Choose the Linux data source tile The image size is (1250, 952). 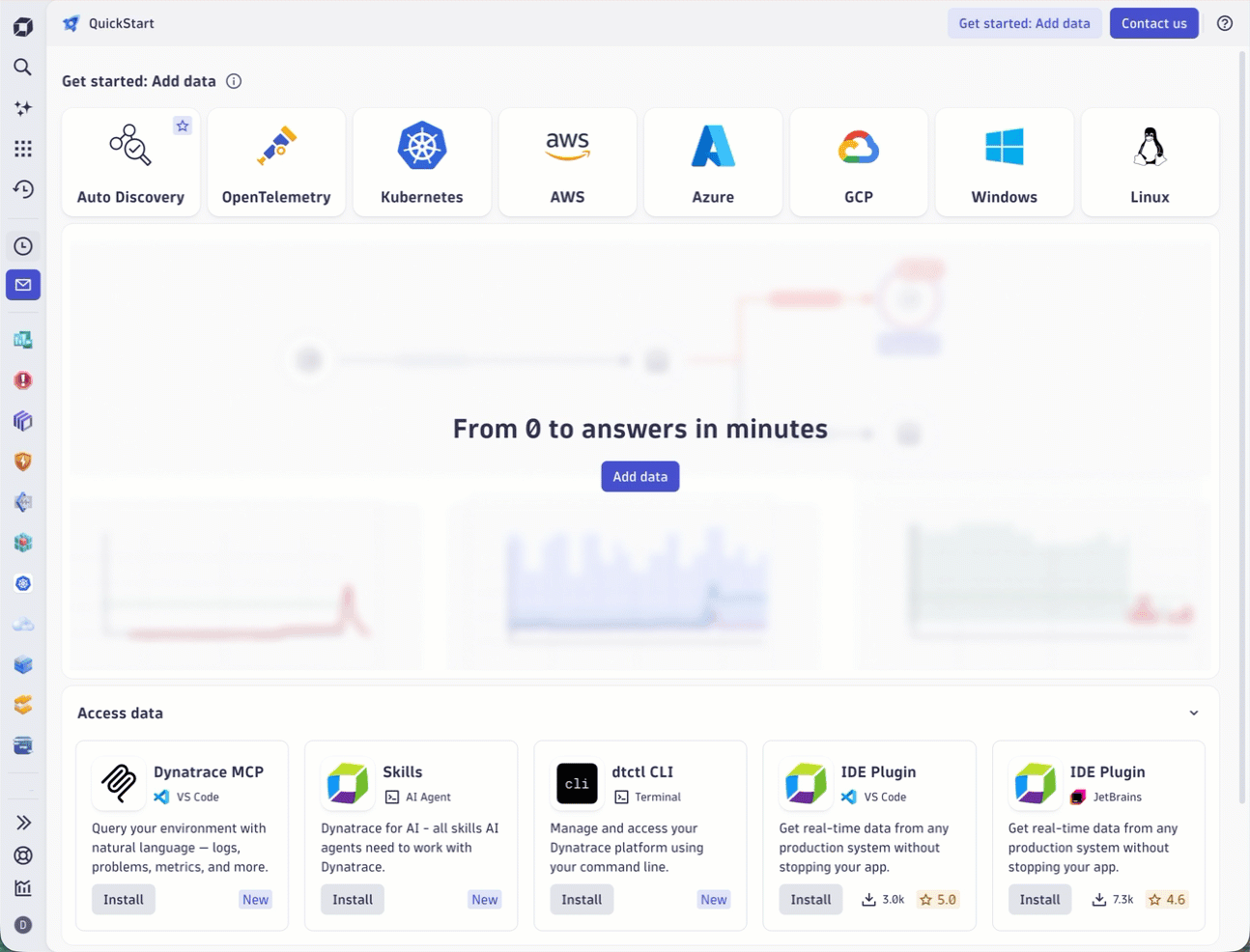1150,162
